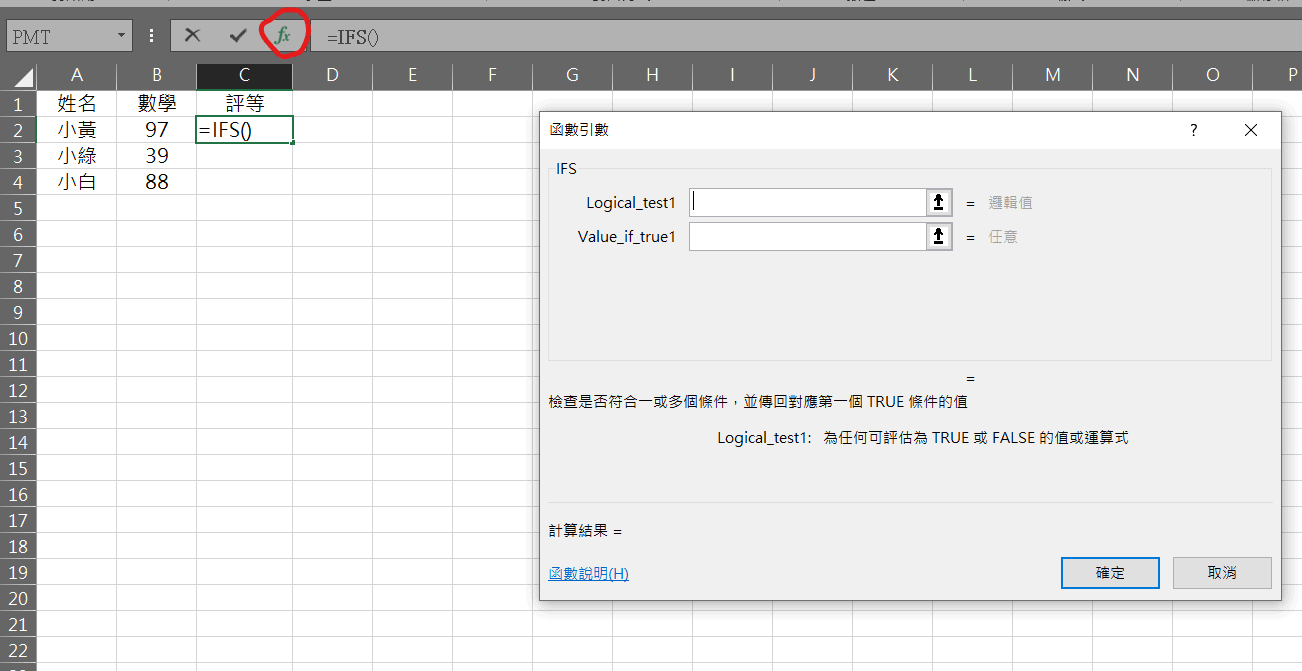Open dialog help via the question mark icon

pos(1193,130)
